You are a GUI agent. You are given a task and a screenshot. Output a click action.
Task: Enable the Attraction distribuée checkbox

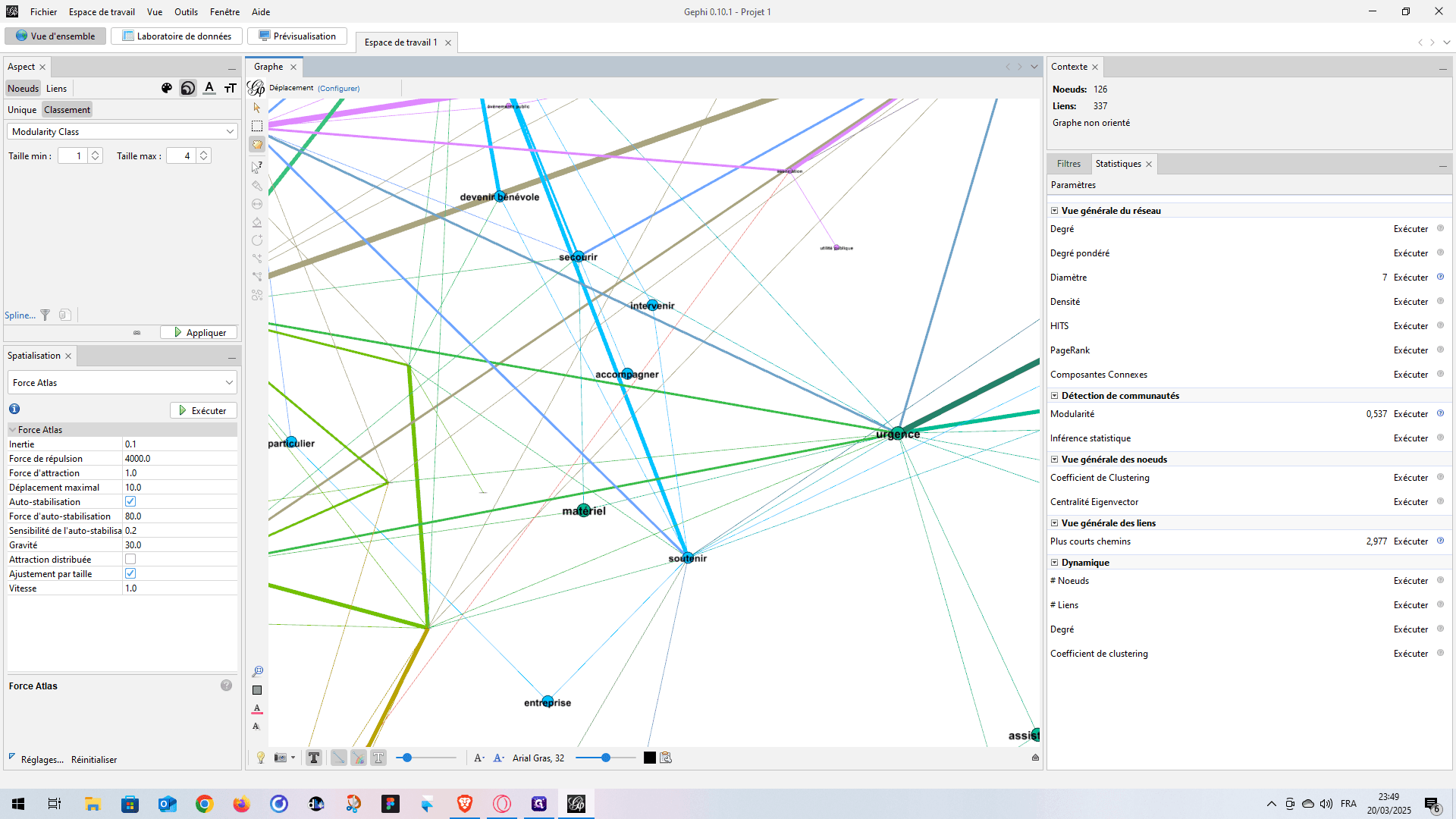click(x=130, y=559)
